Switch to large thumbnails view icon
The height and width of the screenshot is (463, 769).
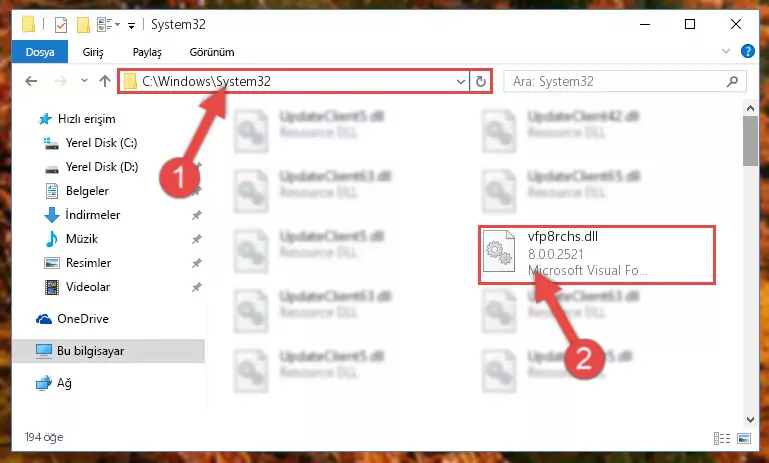pyautogui.click(x=743, y=438)
